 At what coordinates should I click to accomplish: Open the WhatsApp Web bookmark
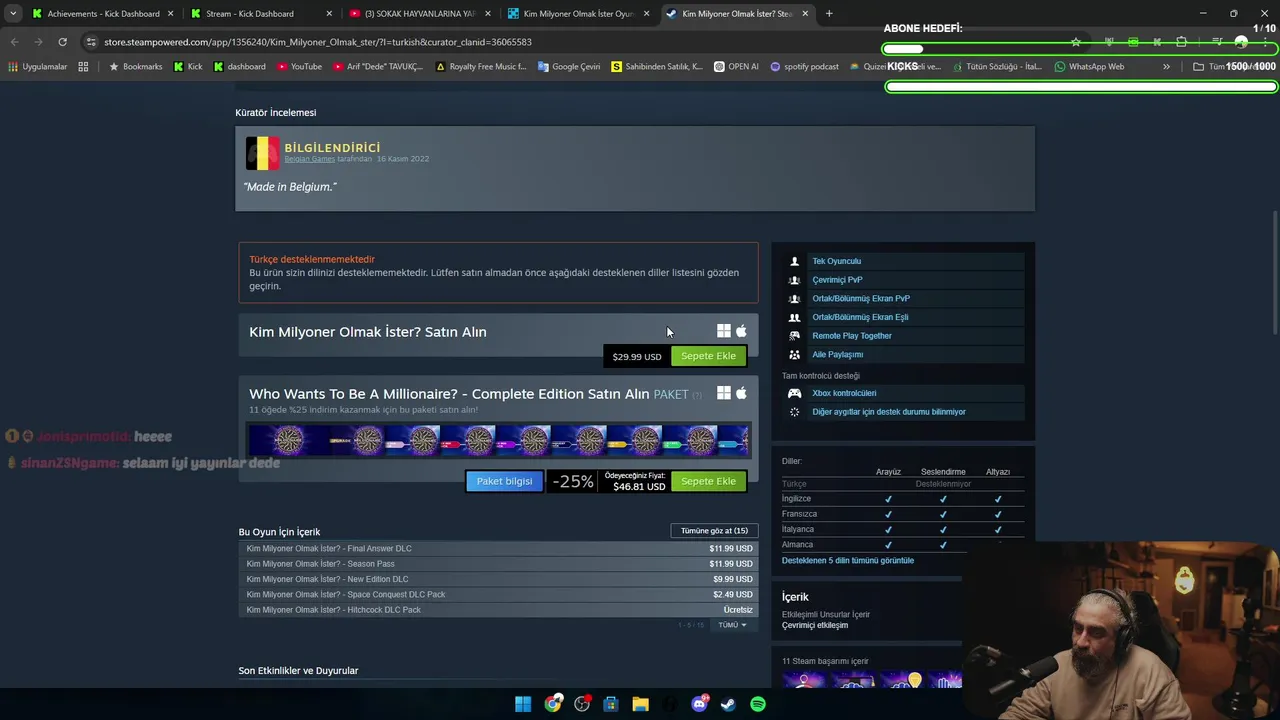(x=1089, y=66)
